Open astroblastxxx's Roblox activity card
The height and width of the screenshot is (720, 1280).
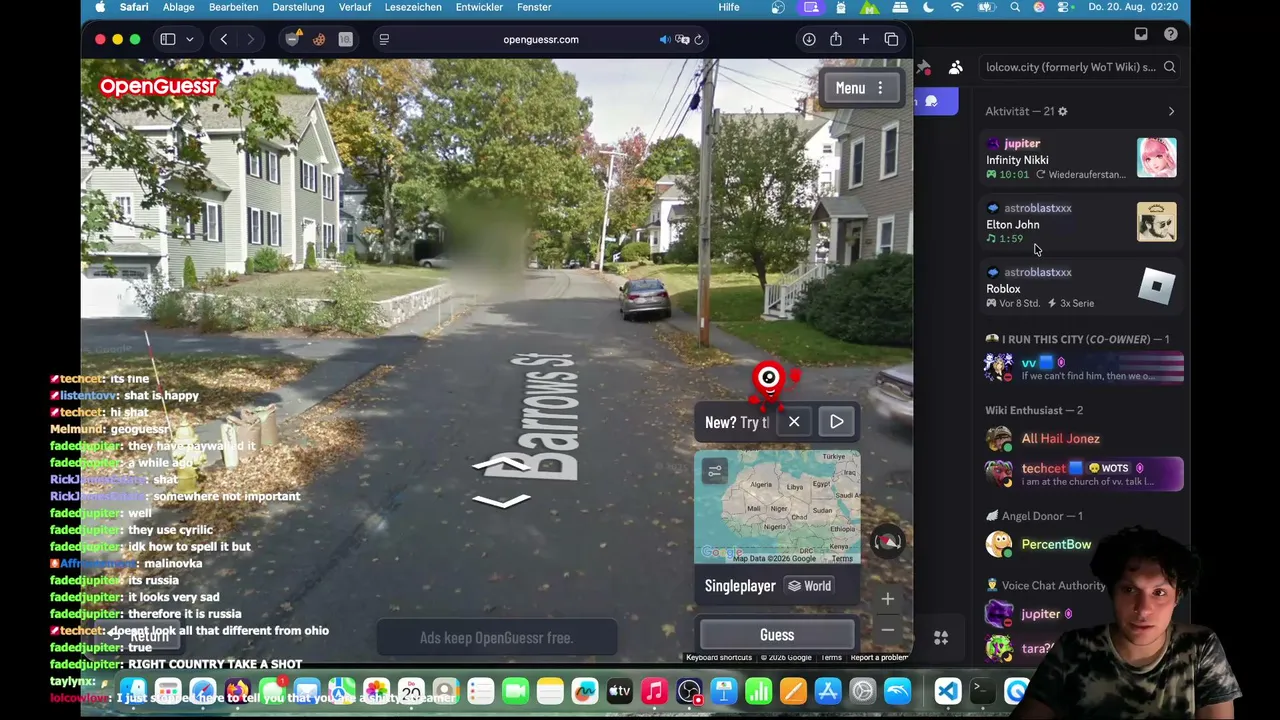[1081, 287]
